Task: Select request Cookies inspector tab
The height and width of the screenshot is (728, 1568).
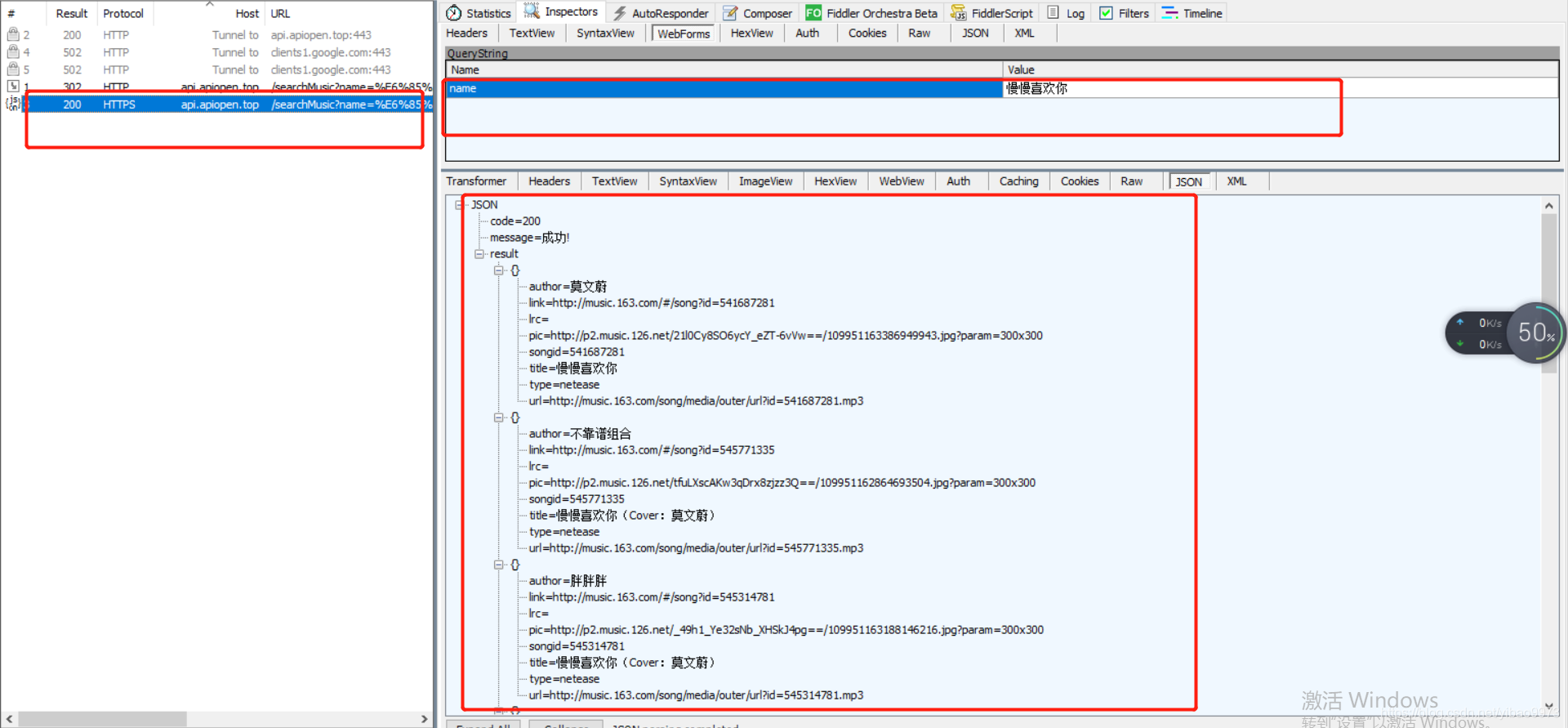Action: [x=866, y=33]
